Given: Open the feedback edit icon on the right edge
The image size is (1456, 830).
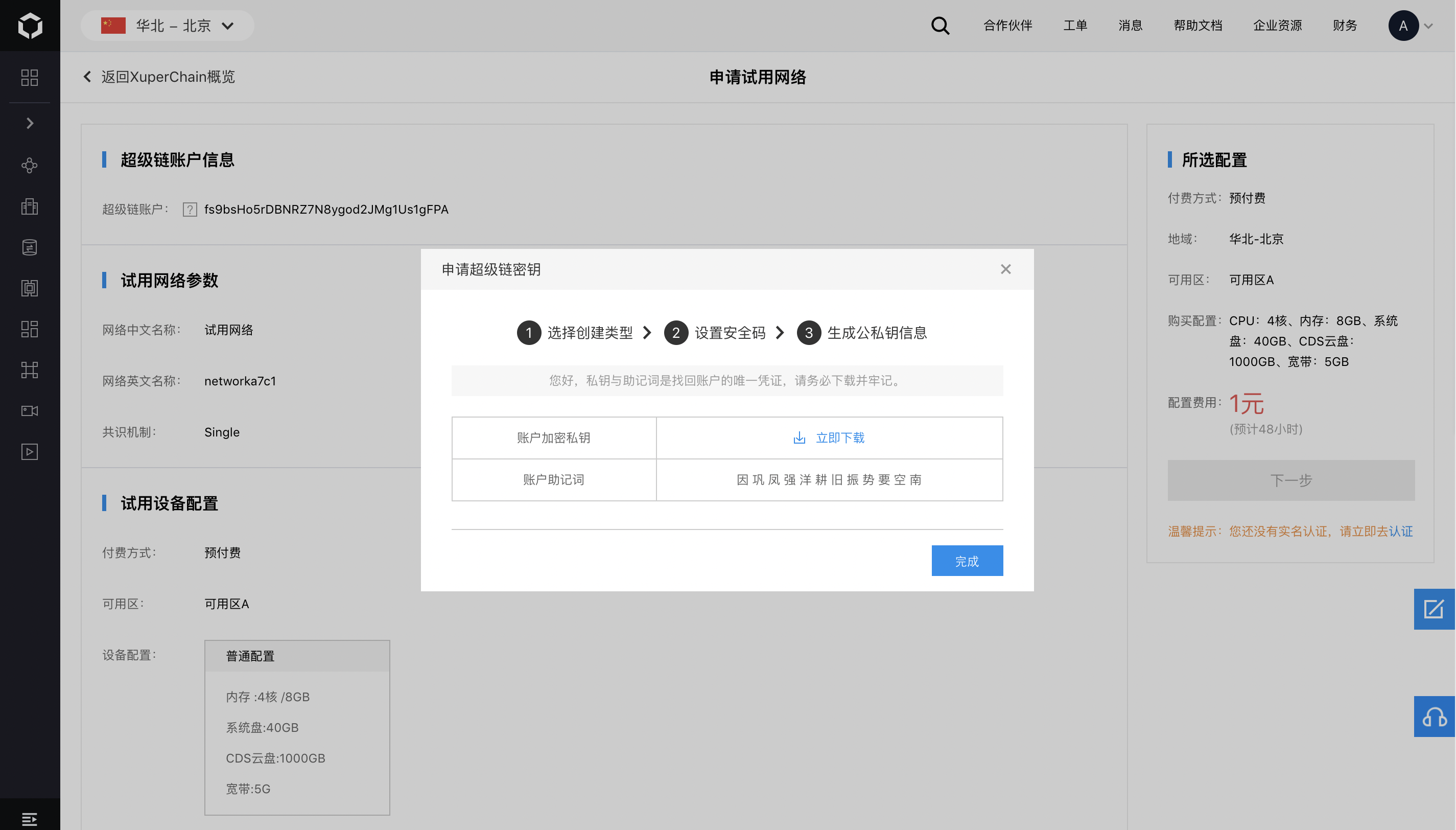Looking at the screenshot, I should [x=1434, y=609].
